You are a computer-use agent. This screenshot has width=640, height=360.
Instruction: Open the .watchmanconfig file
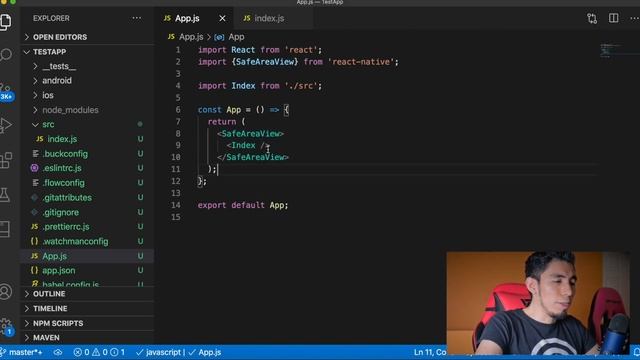tap(87, 241)
